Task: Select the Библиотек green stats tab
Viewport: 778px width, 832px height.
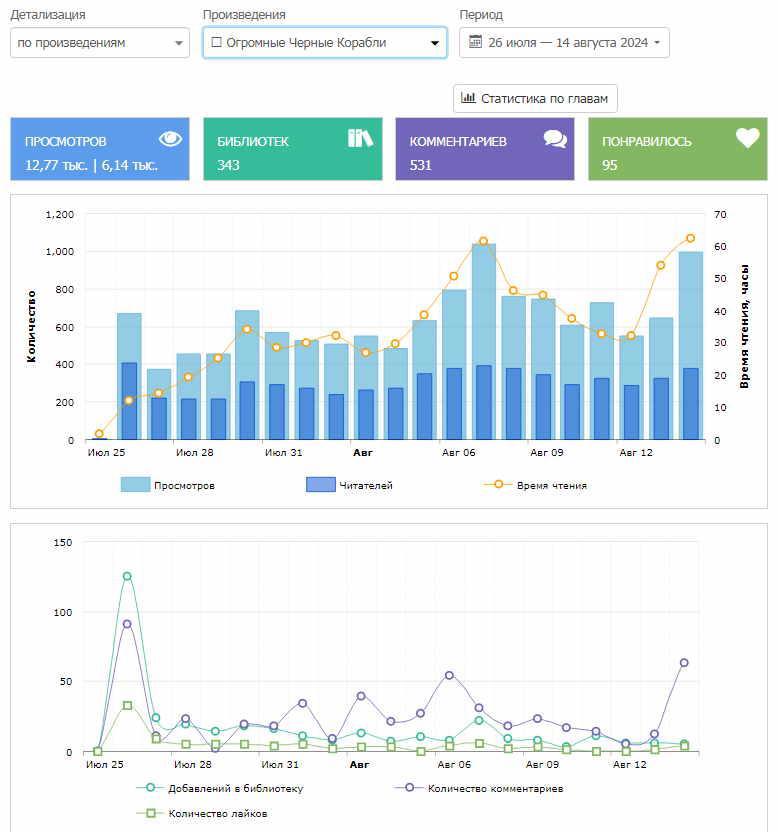Action: [292, 149]
